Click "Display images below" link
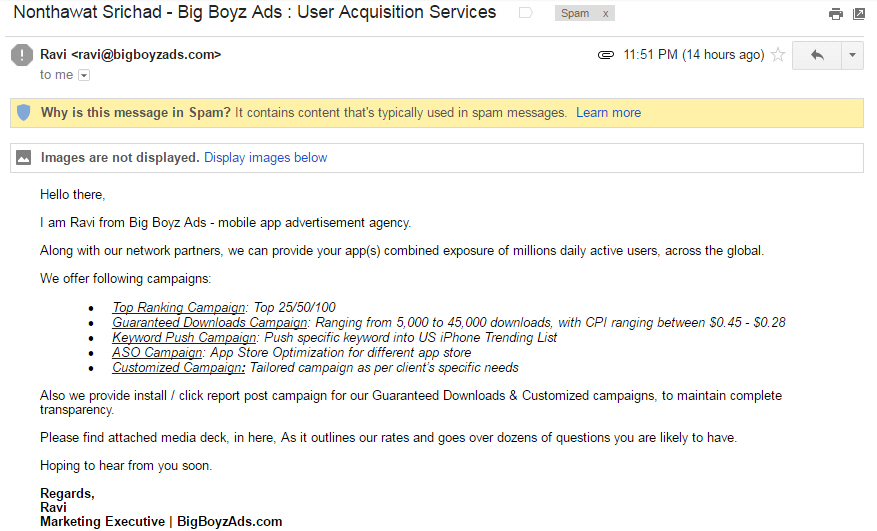Screen dimensions: 877x531 [266, 158]
